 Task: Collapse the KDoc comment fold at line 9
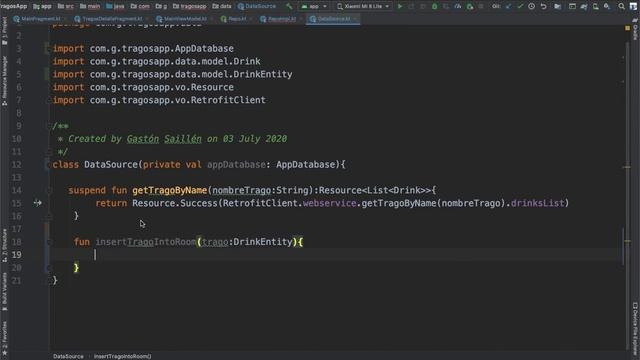(x=48, y=126)
